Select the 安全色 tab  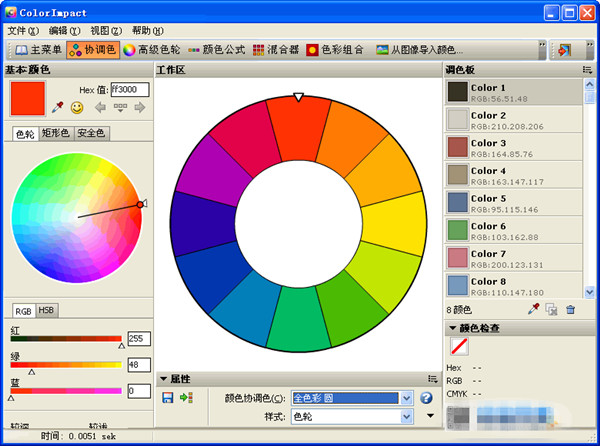[x=91, y=134]
